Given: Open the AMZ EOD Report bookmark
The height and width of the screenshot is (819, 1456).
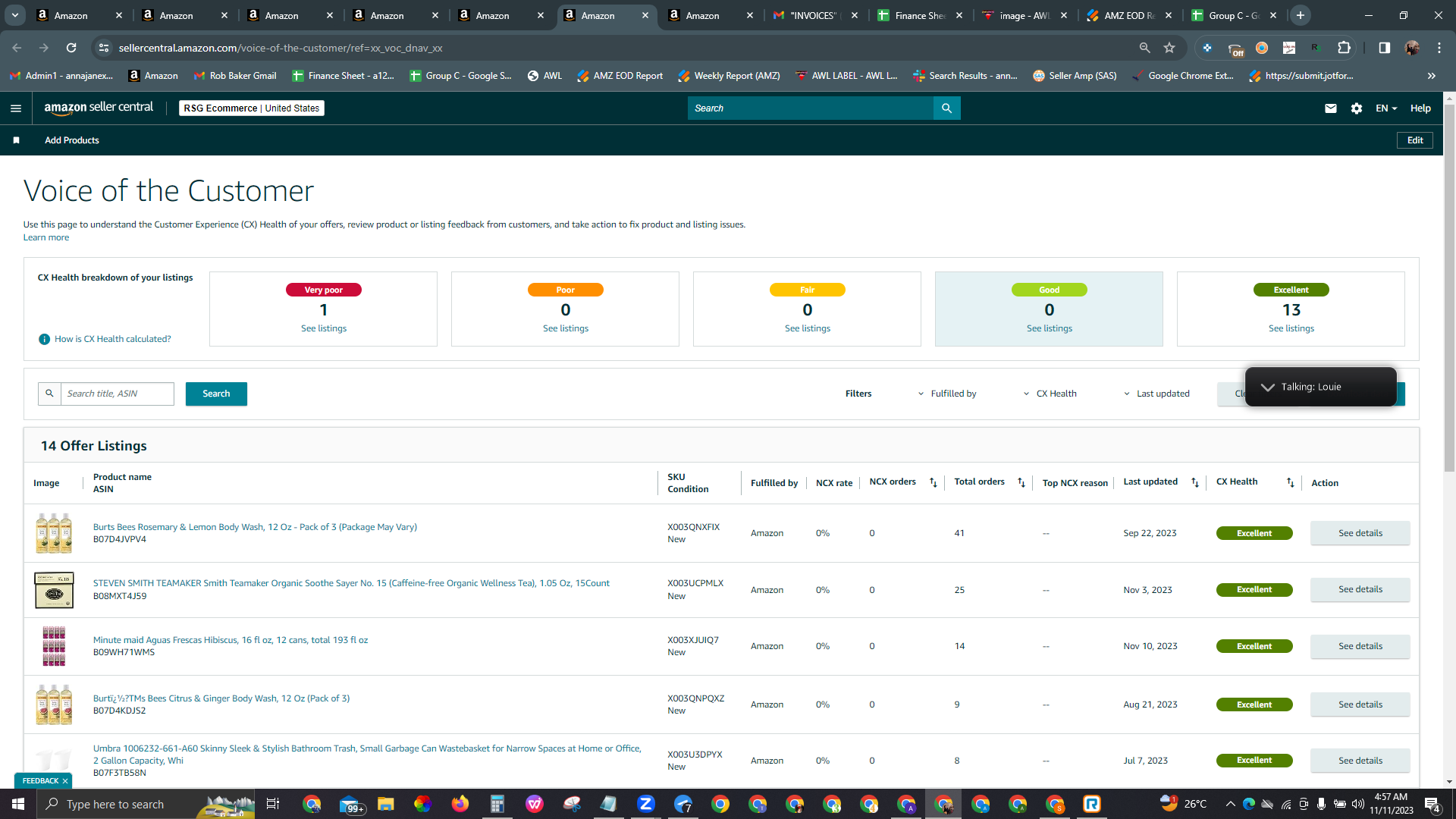Looking at the screenshot, I should coord(620,76).
